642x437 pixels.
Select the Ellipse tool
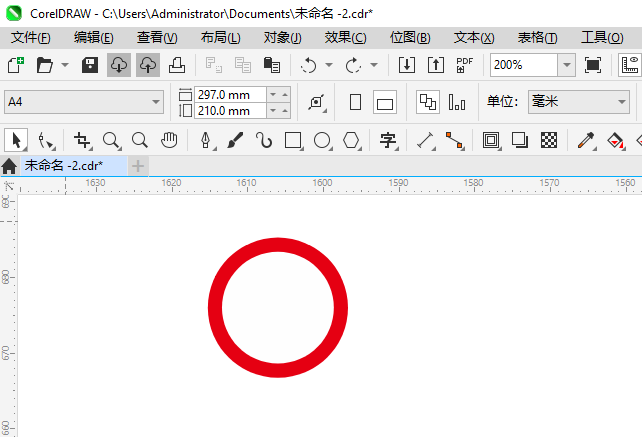(322, 140)
